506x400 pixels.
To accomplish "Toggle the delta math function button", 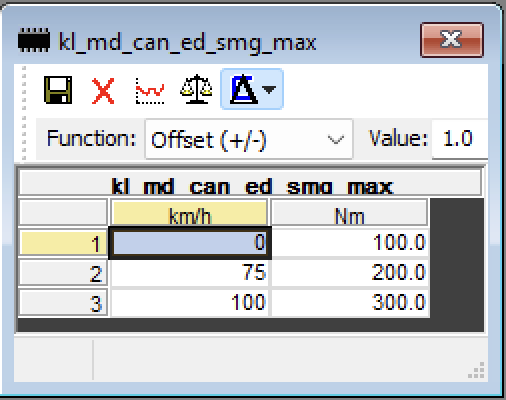I will 244,89.
